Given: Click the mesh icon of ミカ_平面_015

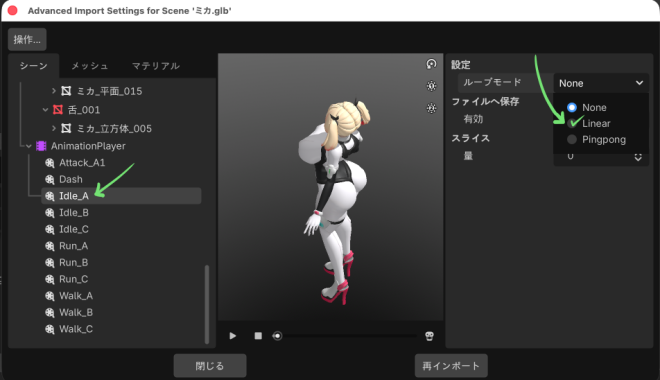Looking at the screenshot, I should pos(66,91).
